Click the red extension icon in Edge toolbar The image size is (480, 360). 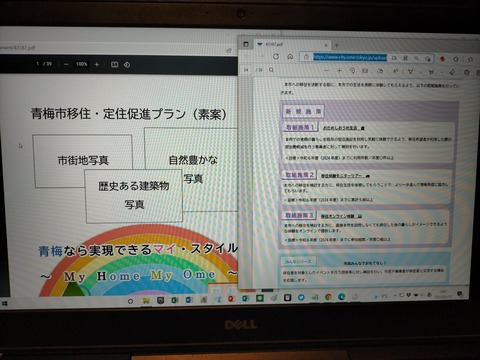(x=442, y=59)
